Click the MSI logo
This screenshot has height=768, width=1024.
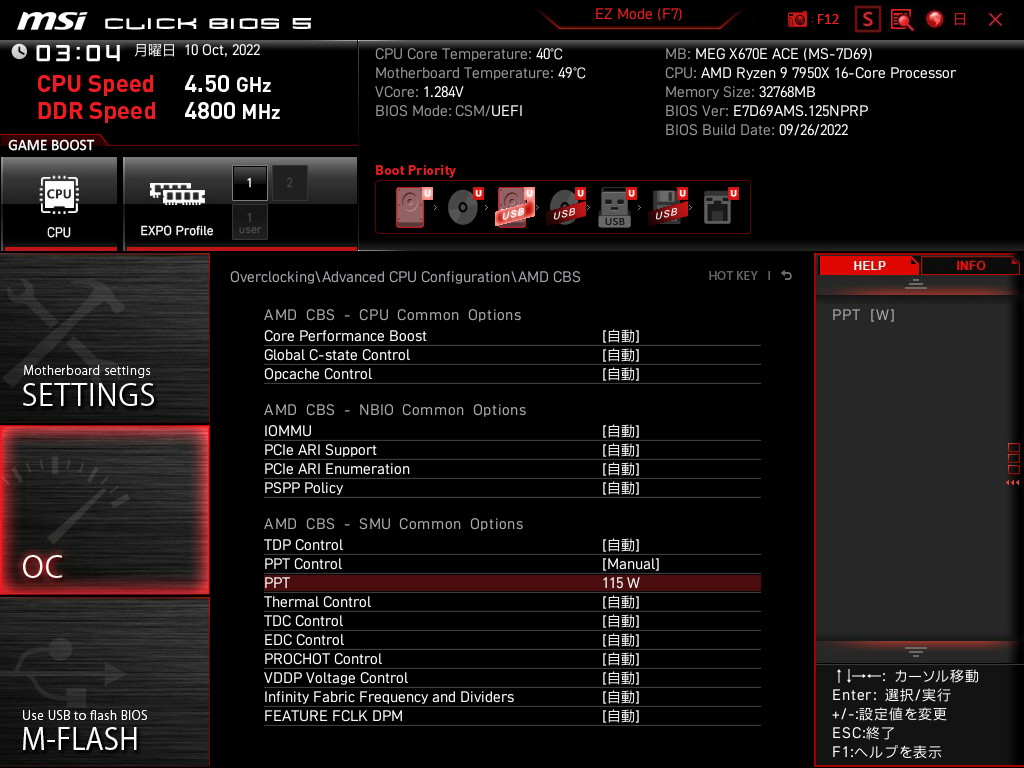[52, 22]
